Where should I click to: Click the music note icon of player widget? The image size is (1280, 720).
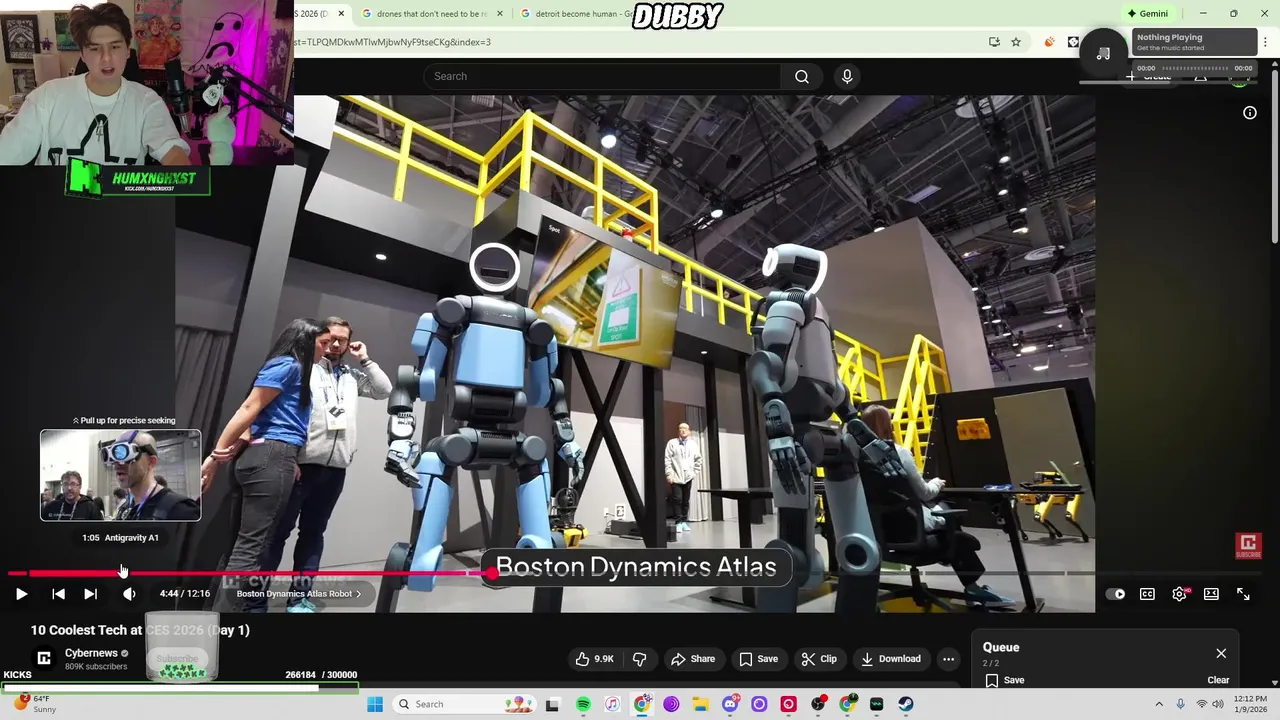point(1103,53)
